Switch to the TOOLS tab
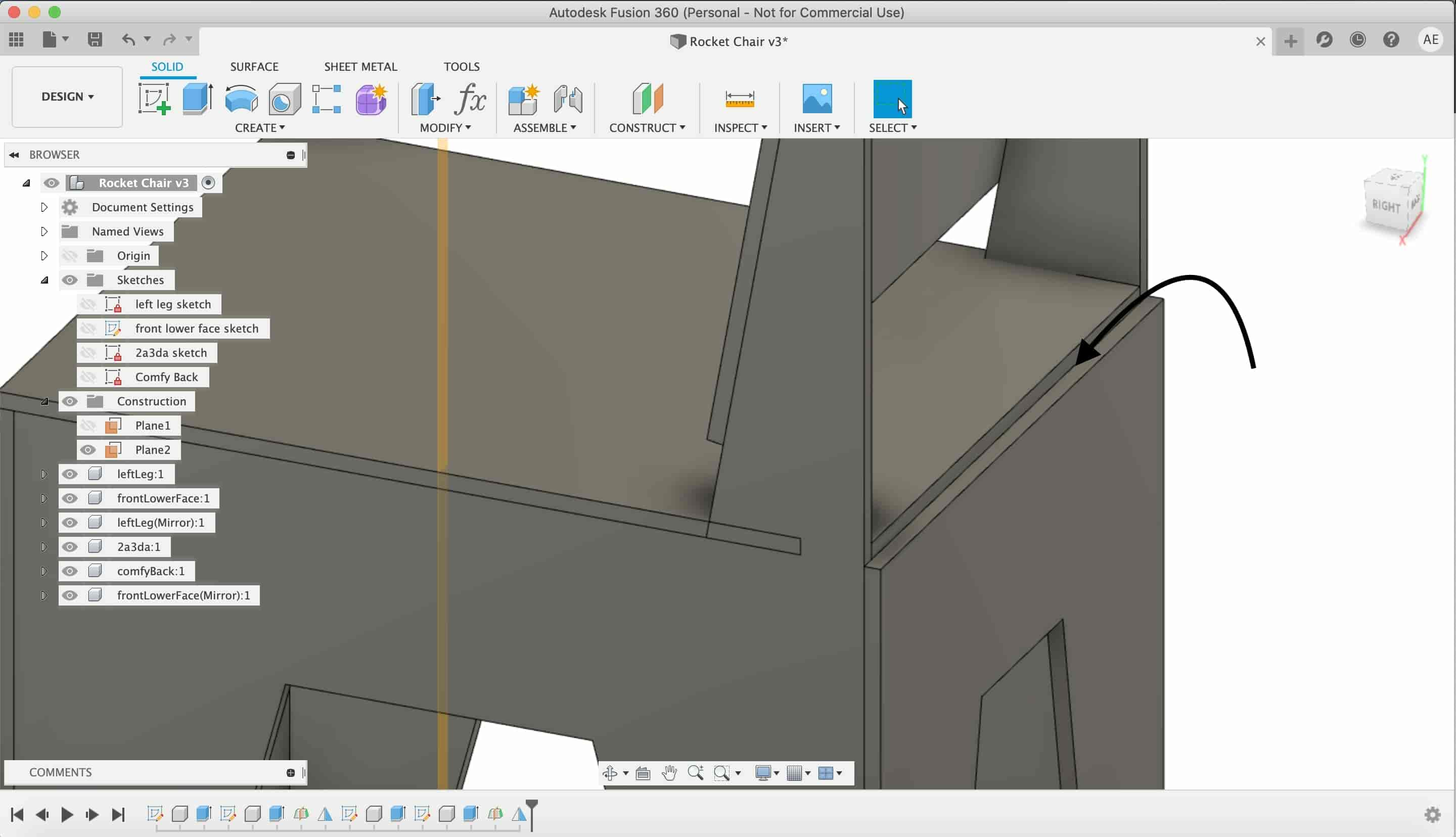Image resolution: width=1456 pixels, height=837 pixels. click(x=462, y=67)
